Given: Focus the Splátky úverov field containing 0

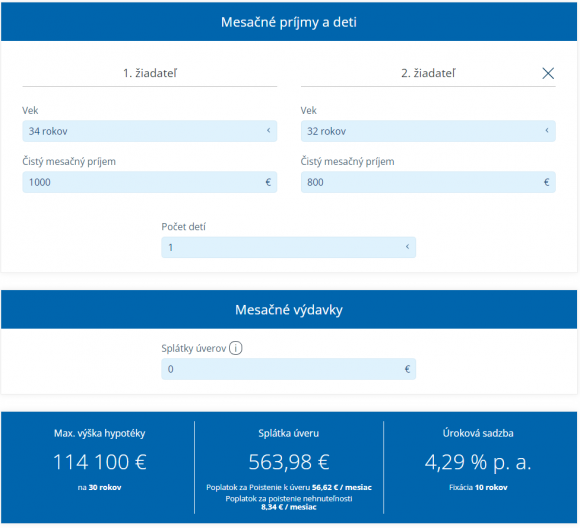Looking at the screenshot, I should tap(289, 369).
